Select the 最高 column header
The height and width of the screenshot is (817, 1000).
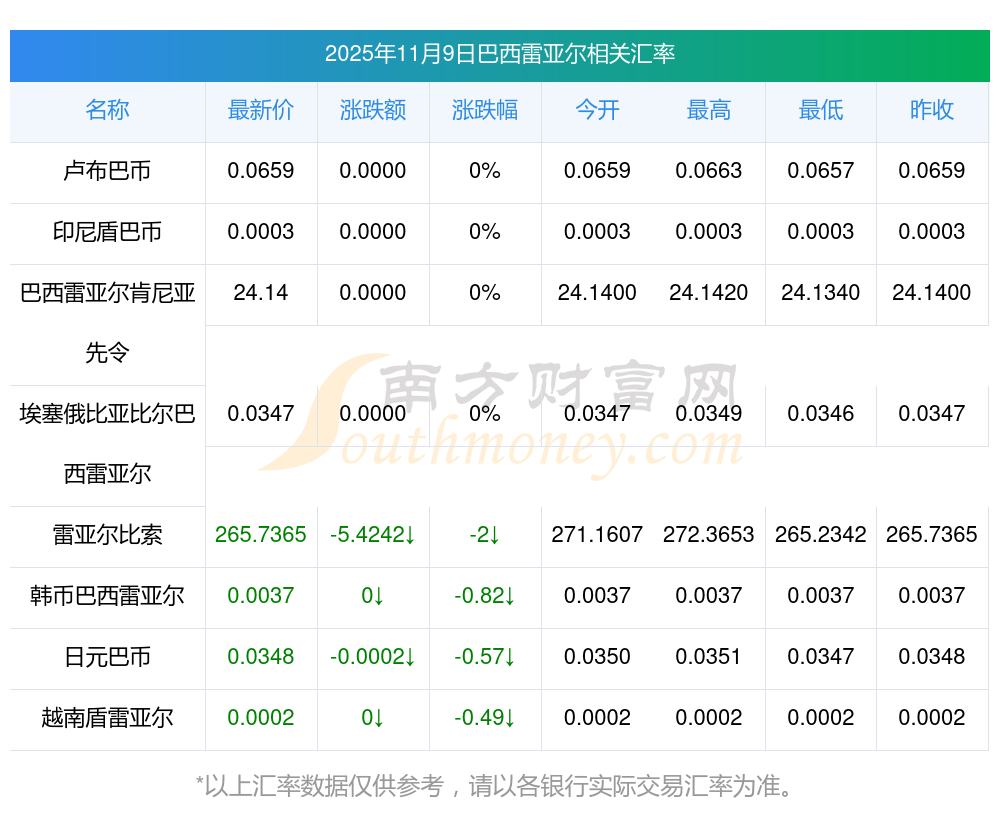[709, 110]
